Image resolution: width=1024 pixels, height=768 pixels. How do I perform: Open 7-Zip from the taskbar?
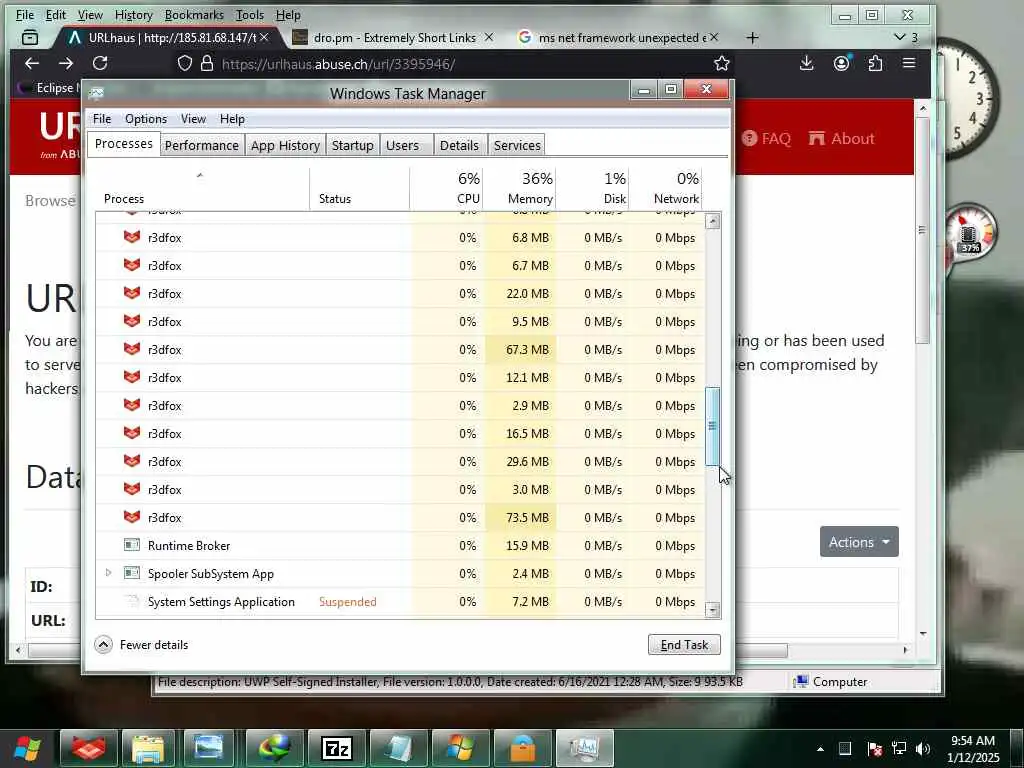click(336, 748)
